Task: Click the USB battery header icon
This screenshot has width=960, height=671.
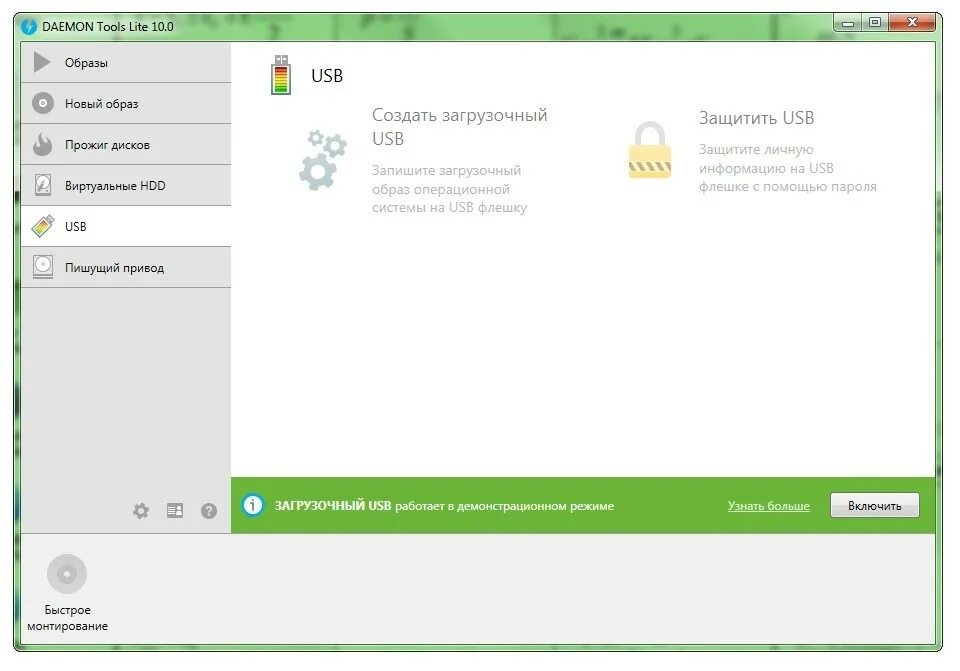Action: pos(281,75)
